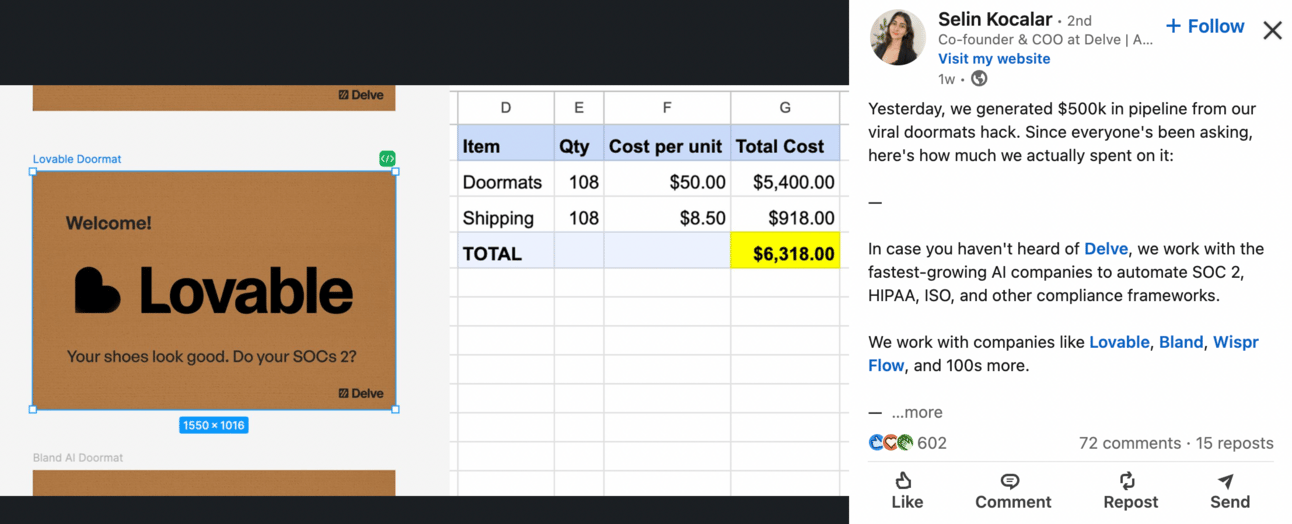Select the TOTAL label cell
1292x524 pixels.
tap(506, 253)
